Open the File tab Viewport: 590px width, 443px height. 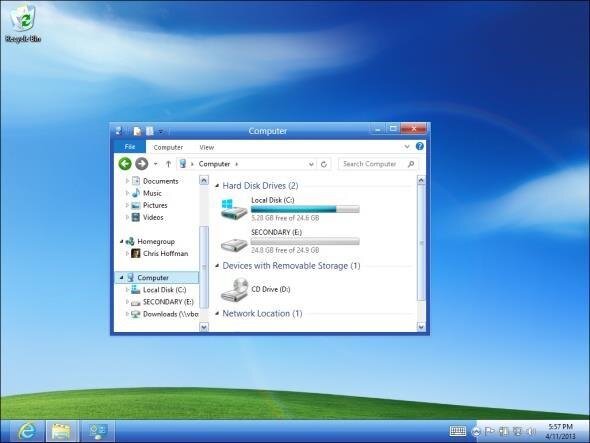pyautogui.click(x=130, y=147)
